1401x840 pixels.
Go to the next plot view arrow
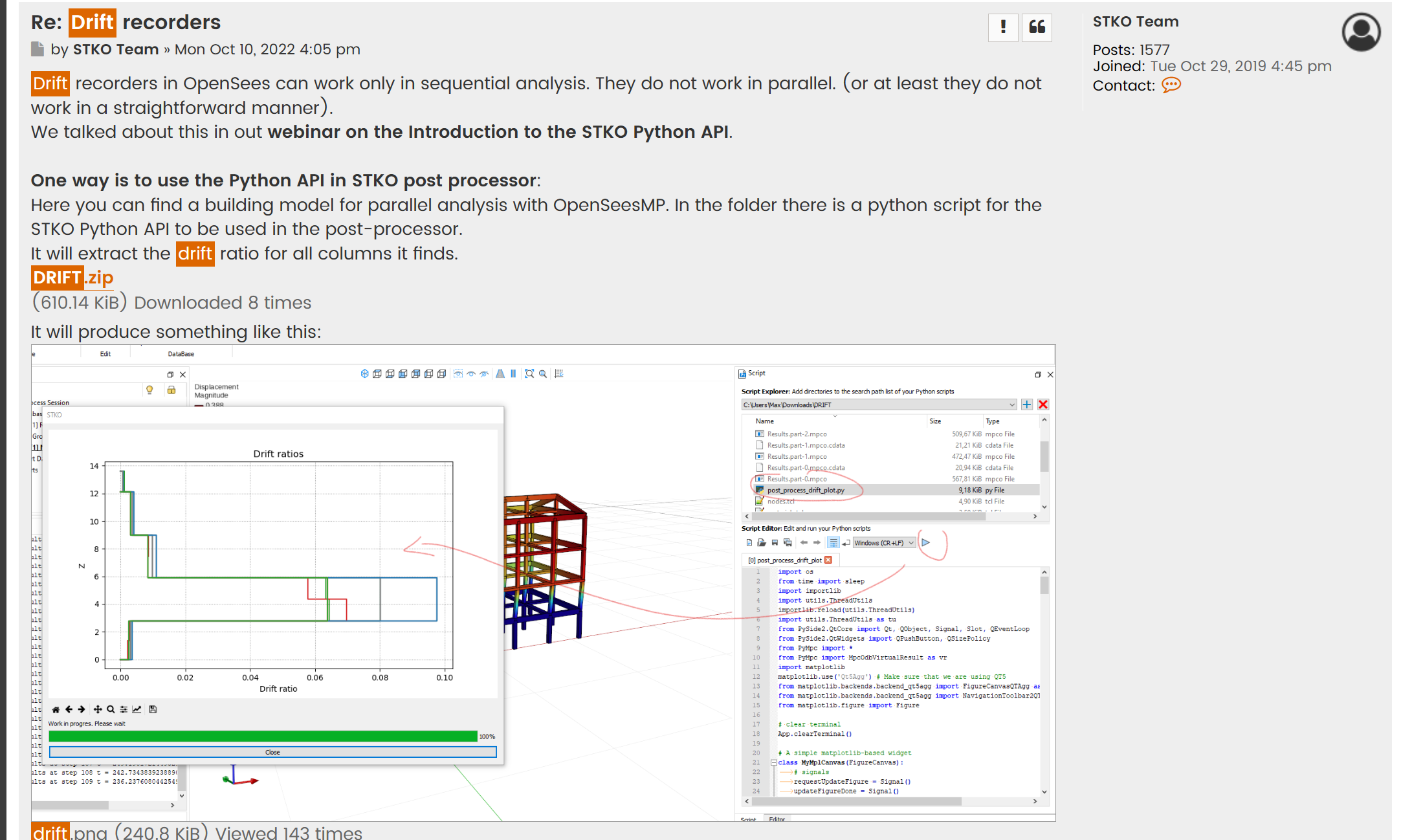[82, 709]
